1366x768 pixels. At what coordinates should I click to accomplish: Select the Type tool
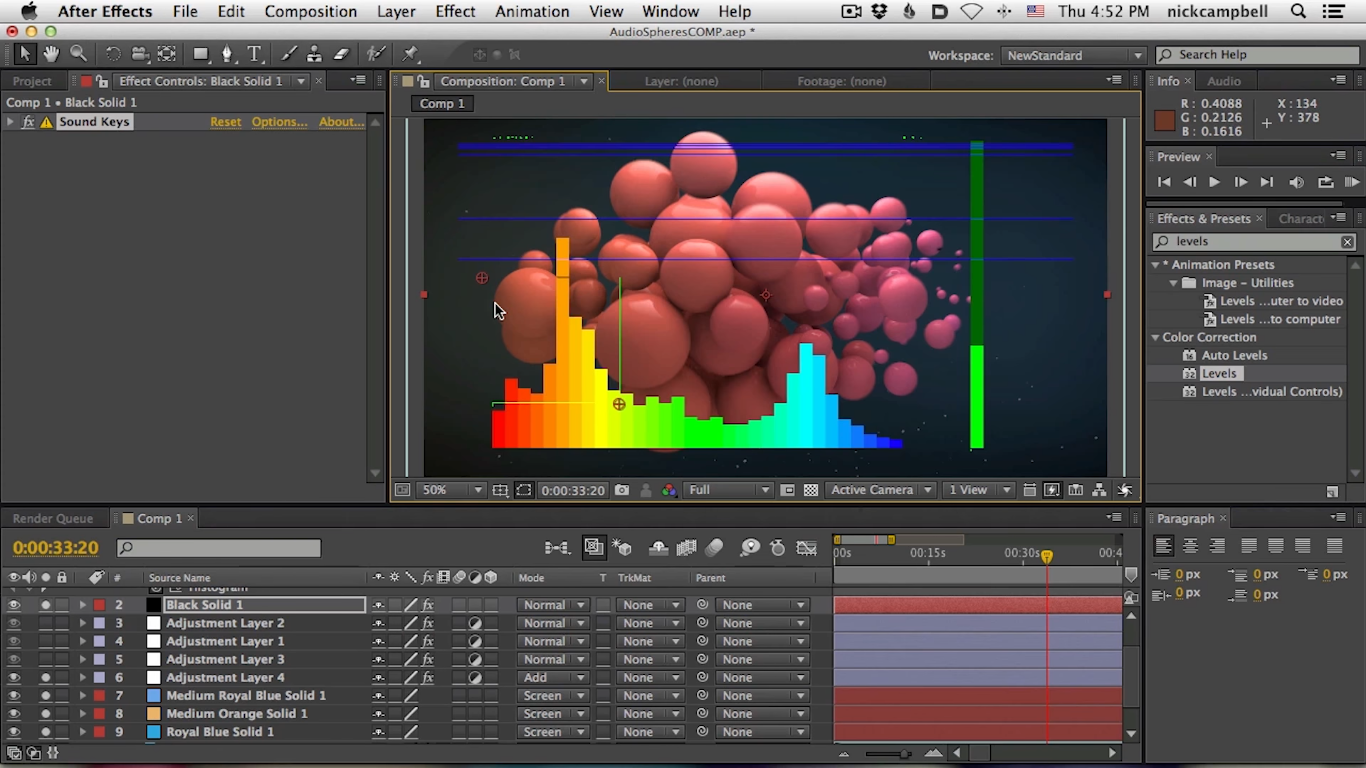pos(255,54)
